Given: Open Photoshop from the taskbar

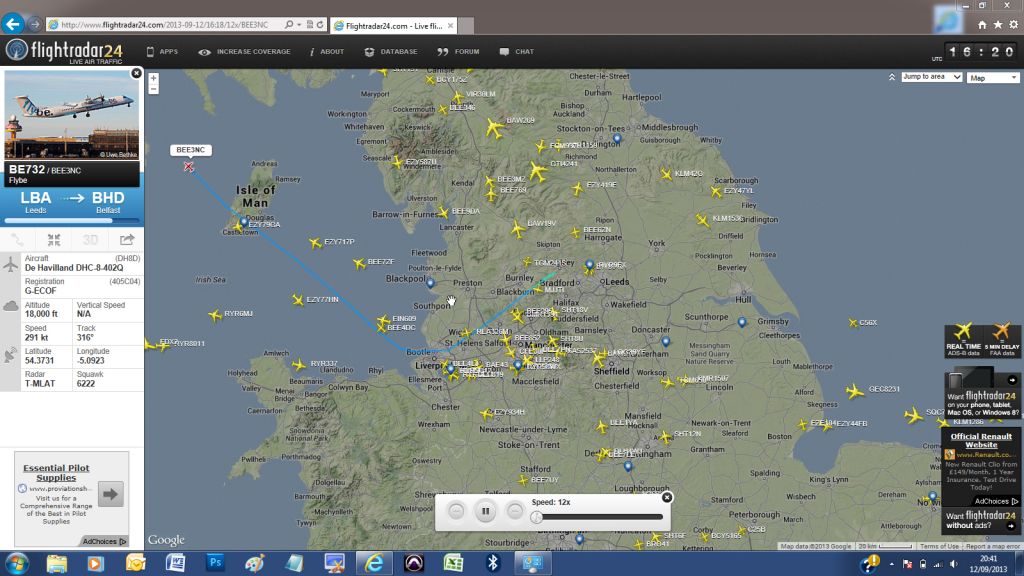Looking at the screenshot, I should click(x=215, y=562).
